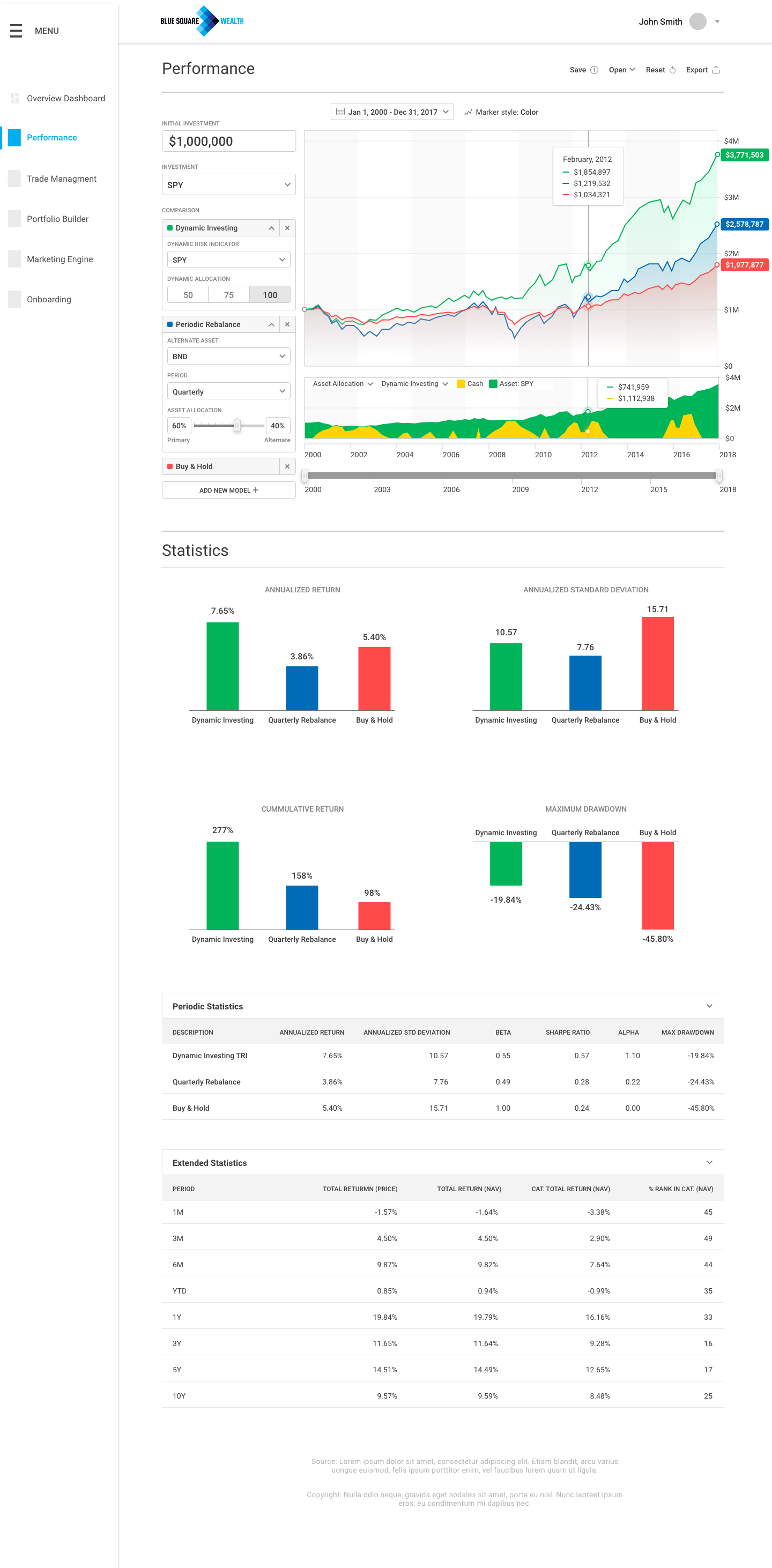Collapse the Periodic Statistics section
The image size is (772, 1568).
click(709, 1006)
